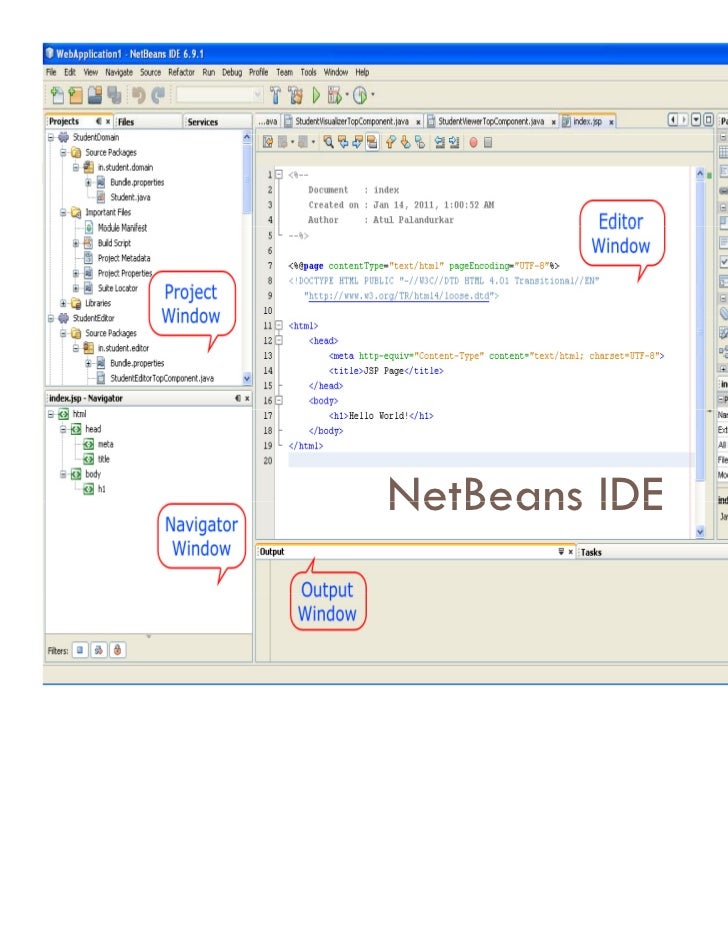Toggle highlight search in editor toolbar
Screen dimensions: 728x943
coord(372,143)
